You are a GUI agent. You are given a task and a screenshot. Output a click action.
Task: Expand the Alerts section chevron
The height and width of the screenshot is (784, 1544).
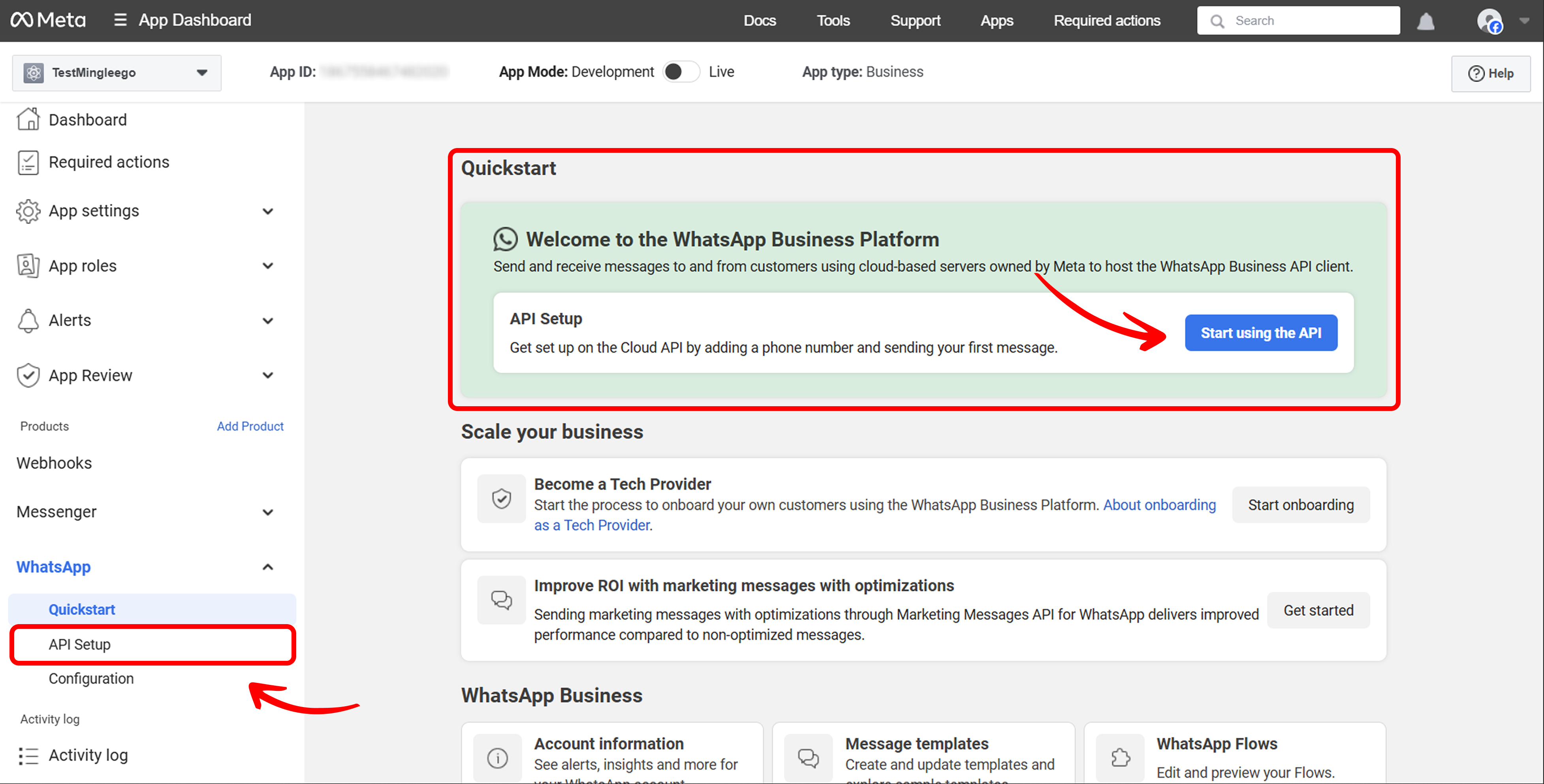[x=268, y=321]
